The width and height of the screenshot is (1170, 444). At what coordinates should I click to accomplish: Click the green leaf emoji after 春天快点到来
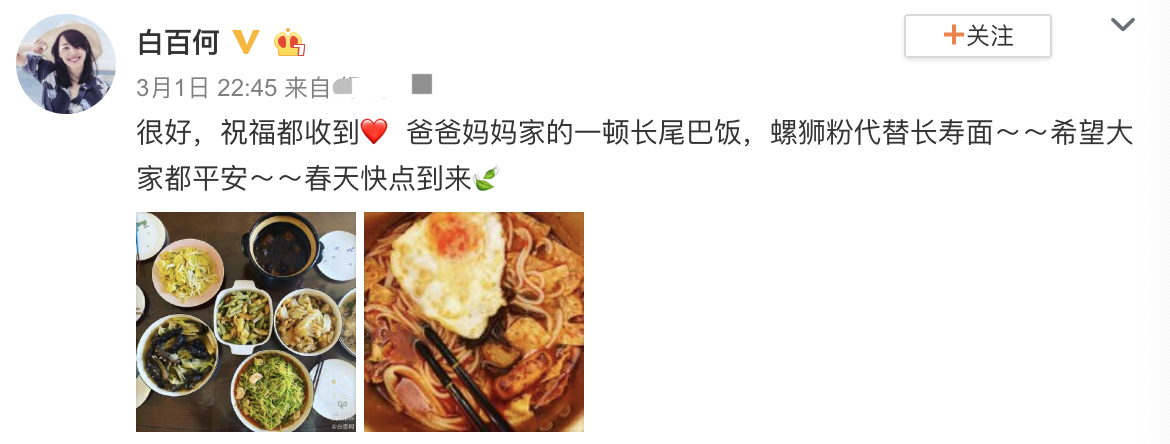(x=486, y=178)
